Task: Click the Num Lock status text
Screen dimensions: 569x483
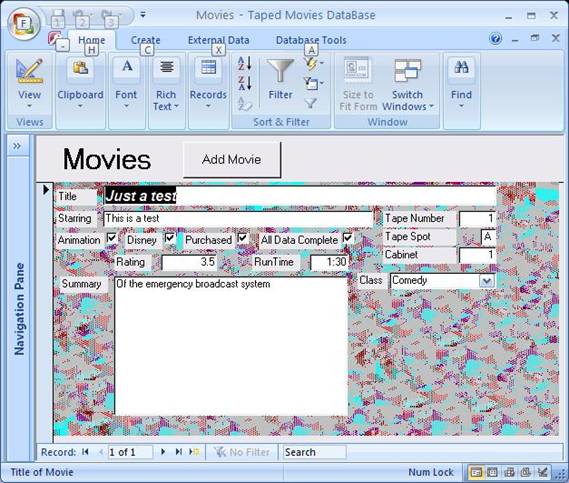Action: 431,472
